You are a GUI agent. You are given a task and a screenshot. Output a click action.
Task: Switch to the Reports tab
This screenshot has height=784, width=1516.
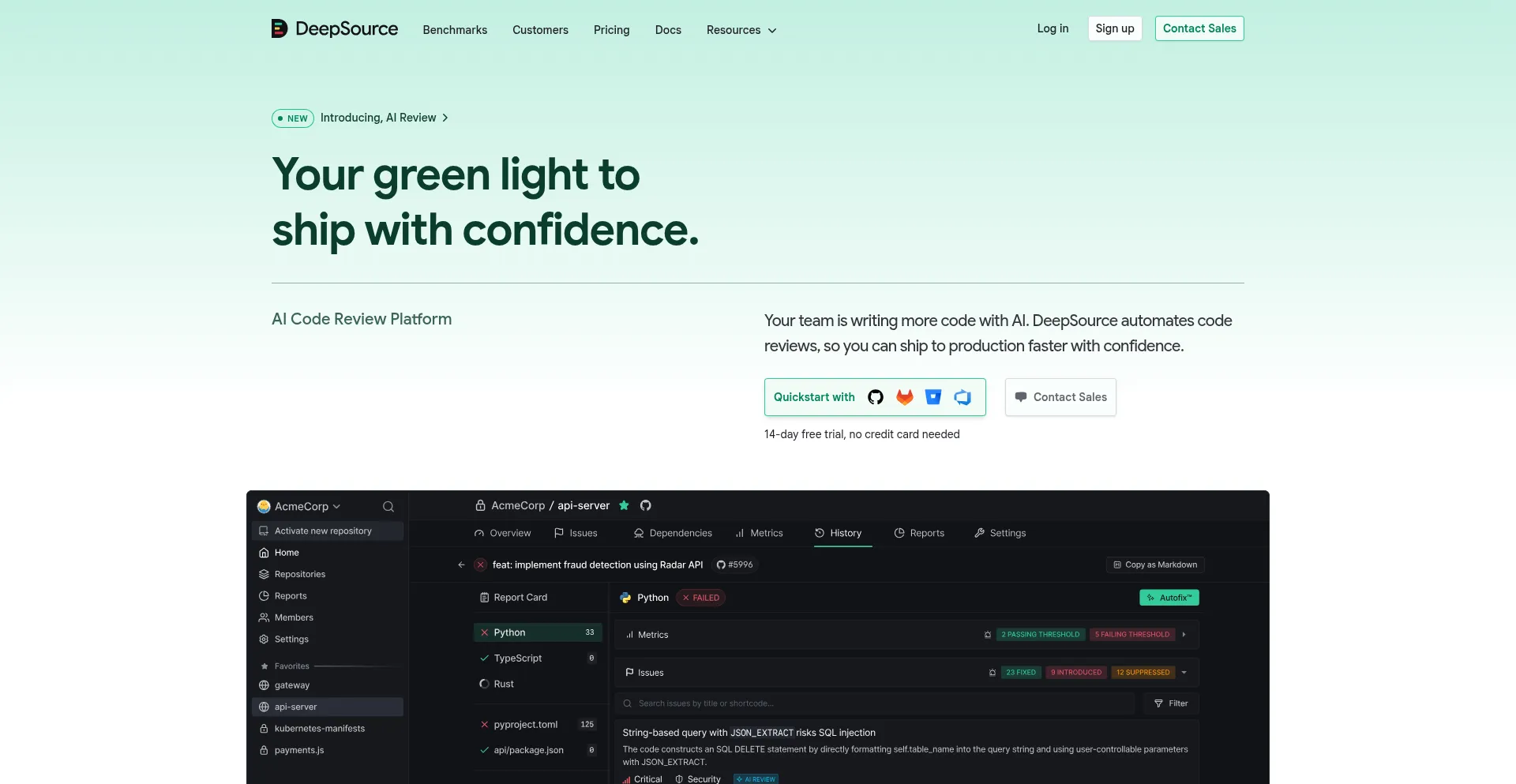(x=919, y=533)
